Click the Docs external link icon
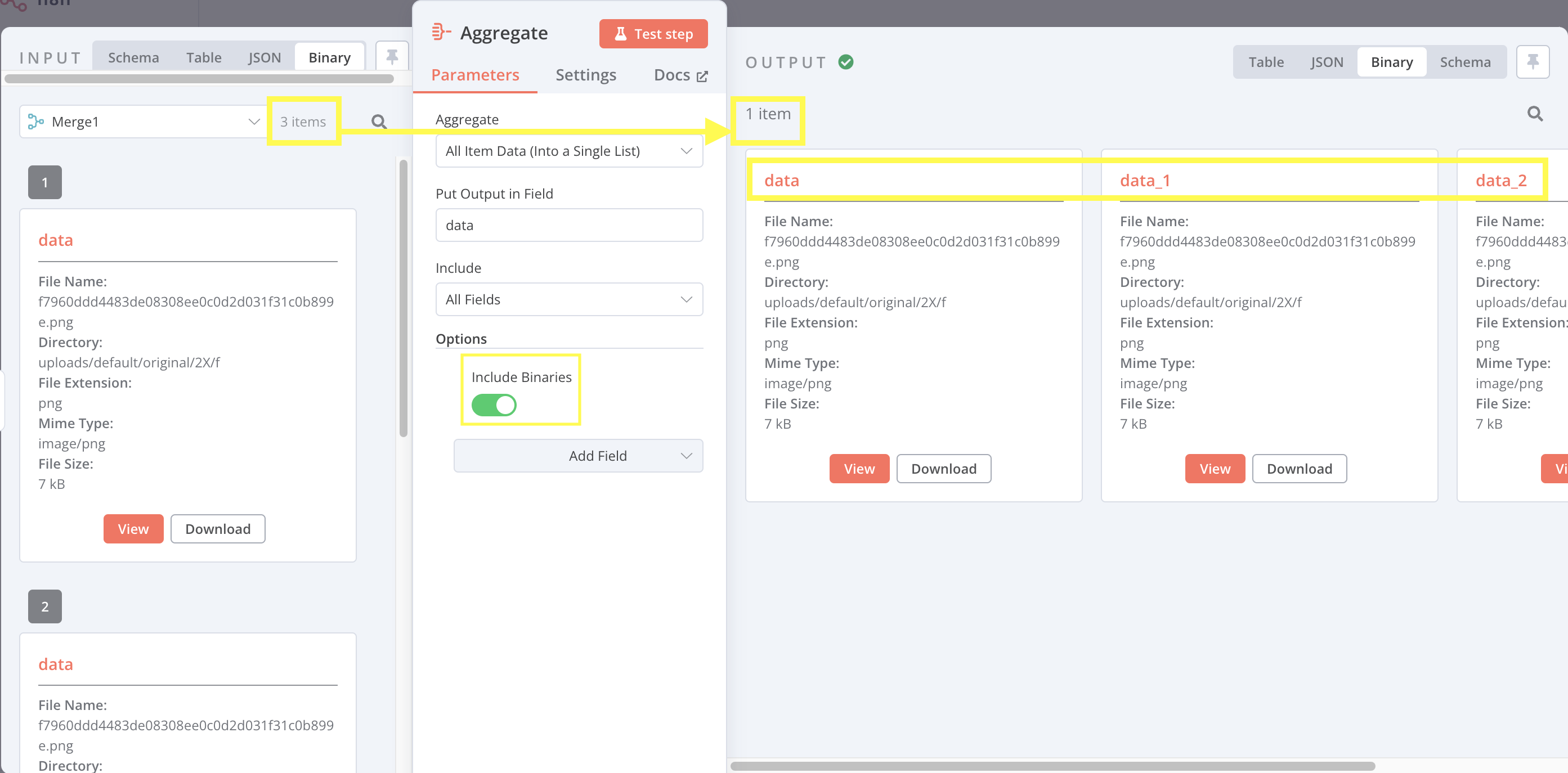Viewport: 1568px width, 773px height. click(702, 77)
